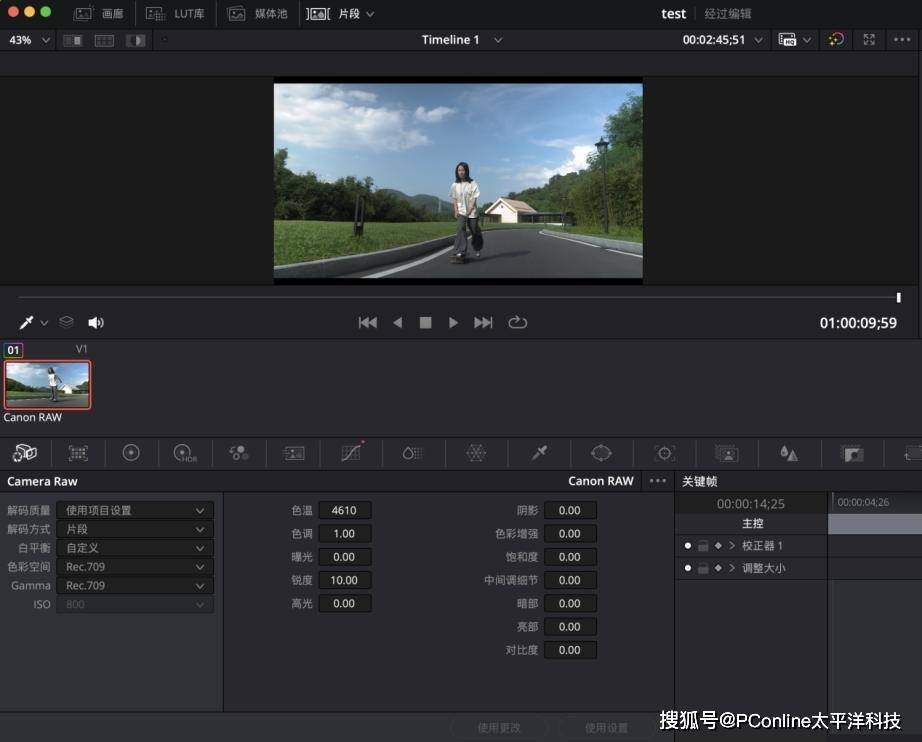
Task: Select the Canon RAW clip thumbnail
Action: coord(47,385)
